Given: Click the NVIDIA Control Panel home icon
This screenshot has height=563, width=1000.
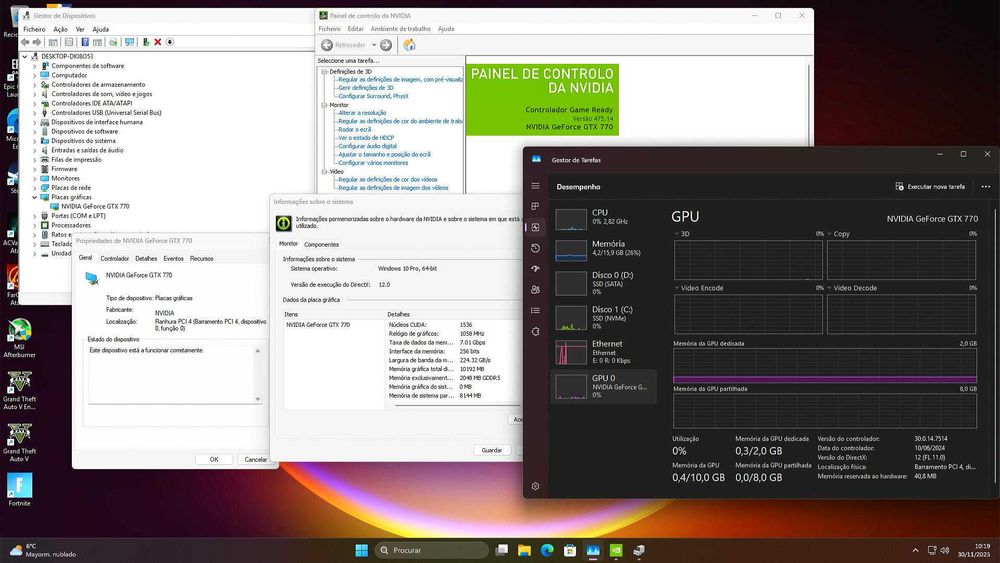Looking at the screenshot, I should (409, 45).
